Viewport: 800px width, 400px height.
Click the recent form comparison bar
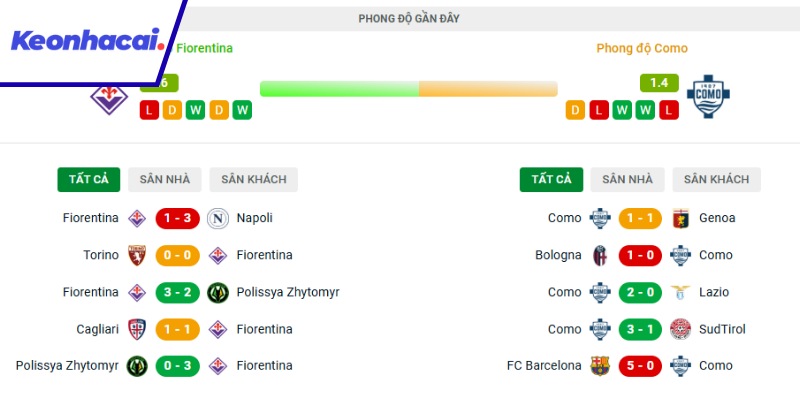pos(408,89)
